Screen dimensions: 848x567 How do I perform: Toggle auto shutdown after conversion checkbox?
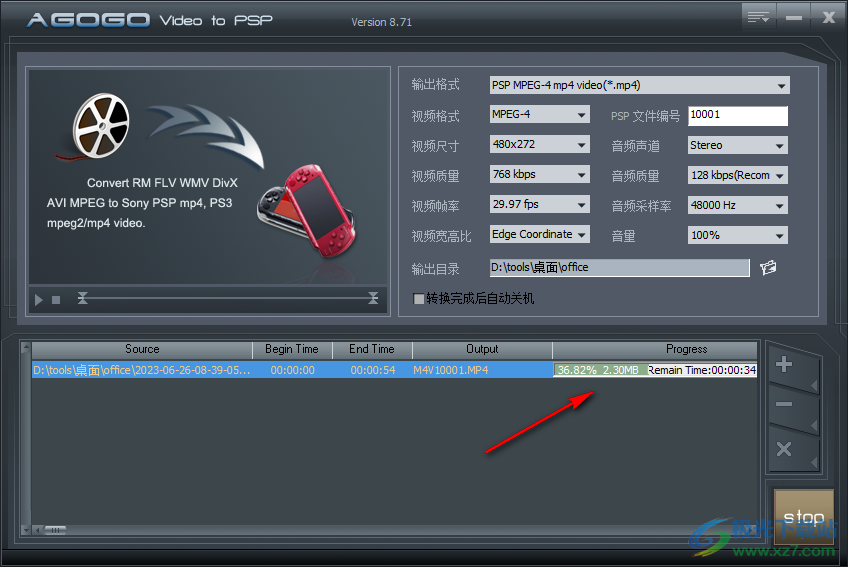(418, 299)
